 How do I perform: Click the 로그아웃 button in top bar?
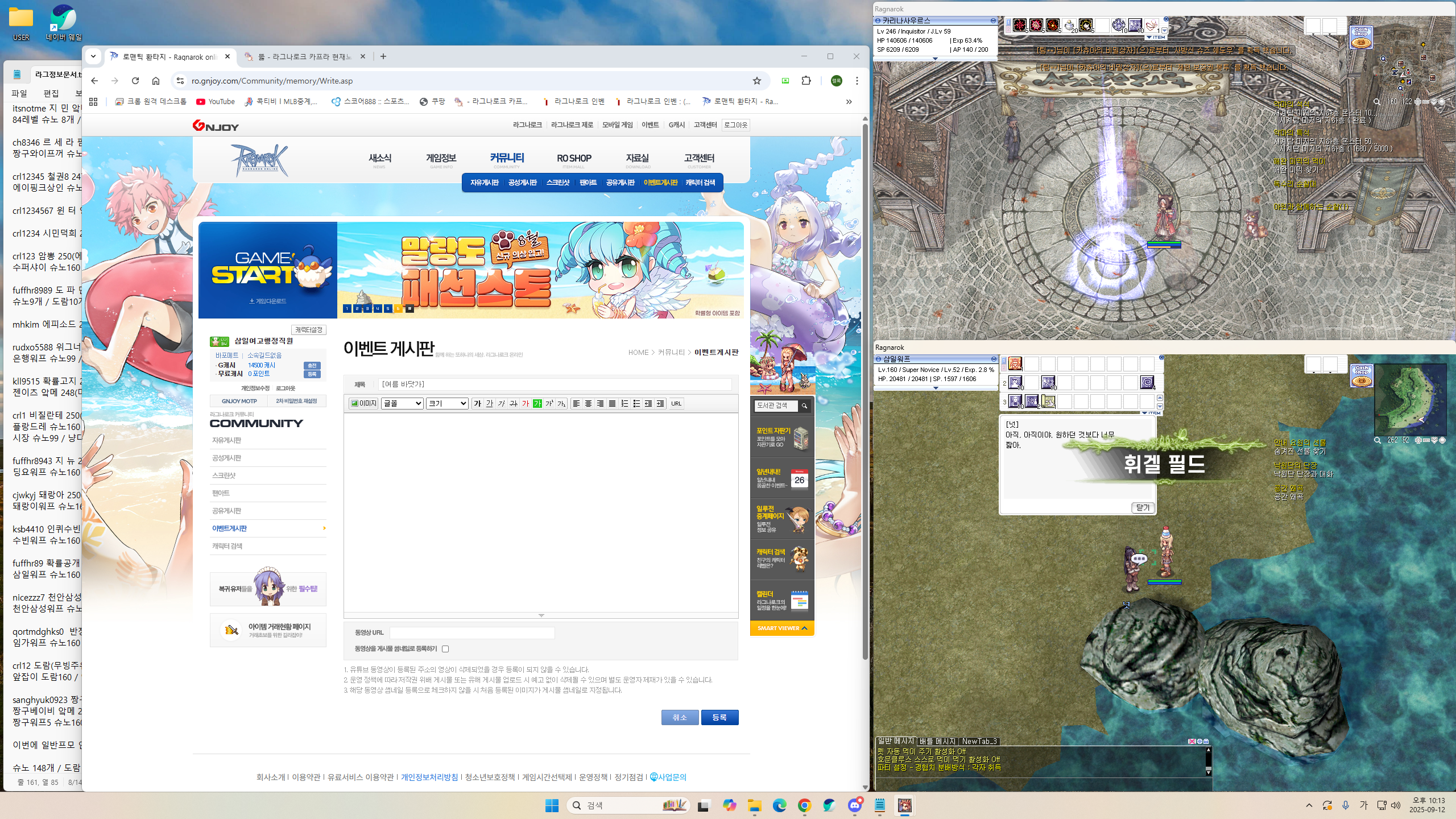pyautogui.click(x=735, y=125)
